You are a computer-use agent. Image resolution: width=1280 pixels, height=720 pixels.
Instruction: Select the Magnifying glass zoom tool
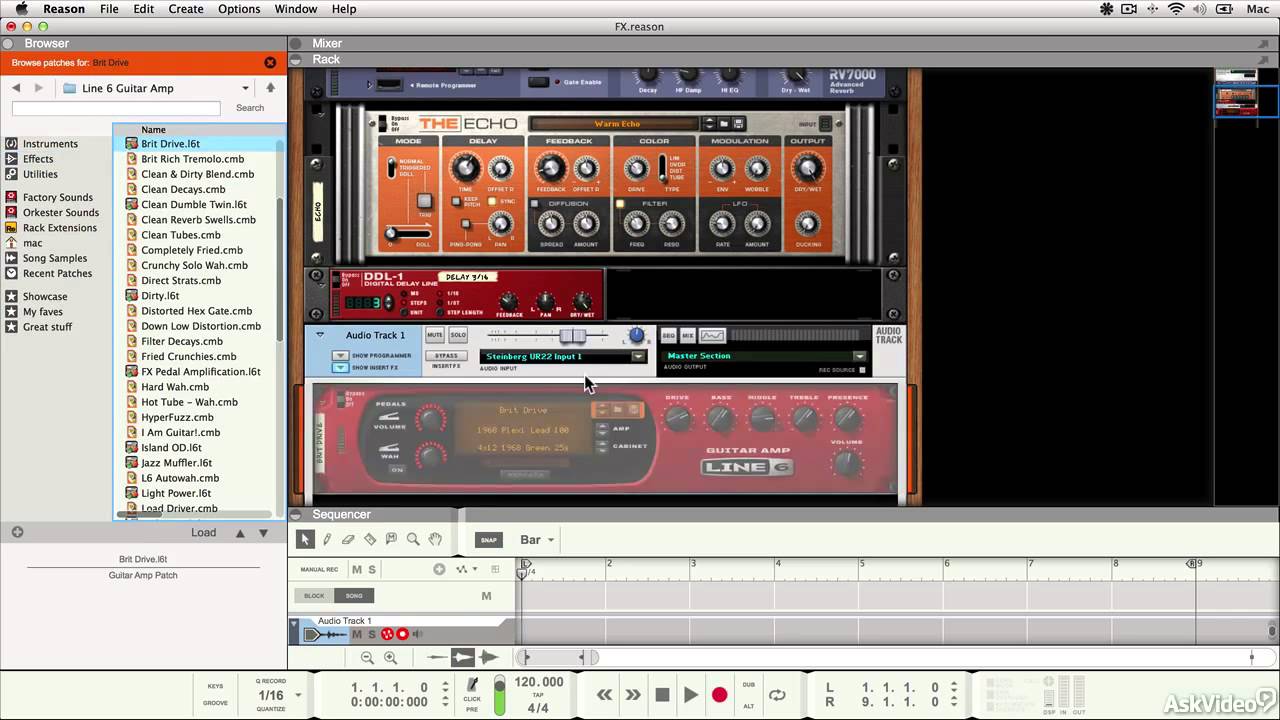[413, 539]
